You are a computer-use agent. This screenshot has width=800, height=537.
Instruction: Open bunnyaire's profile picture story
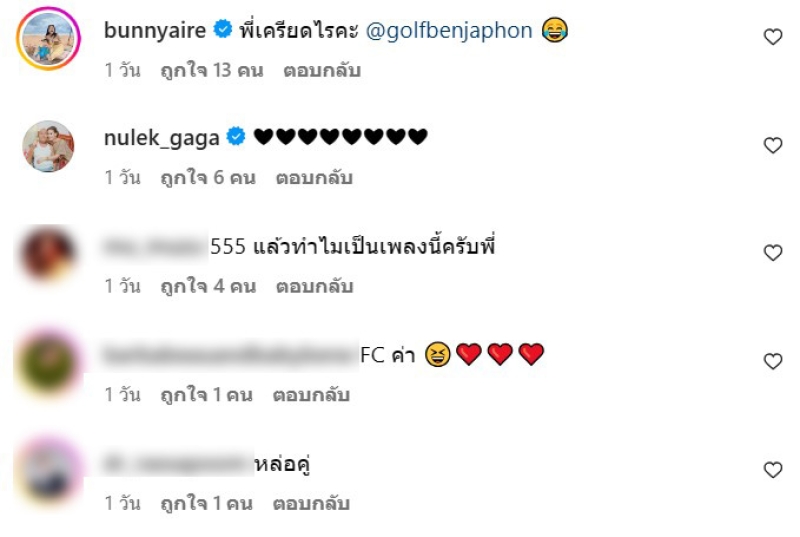[x=48, y=38]
